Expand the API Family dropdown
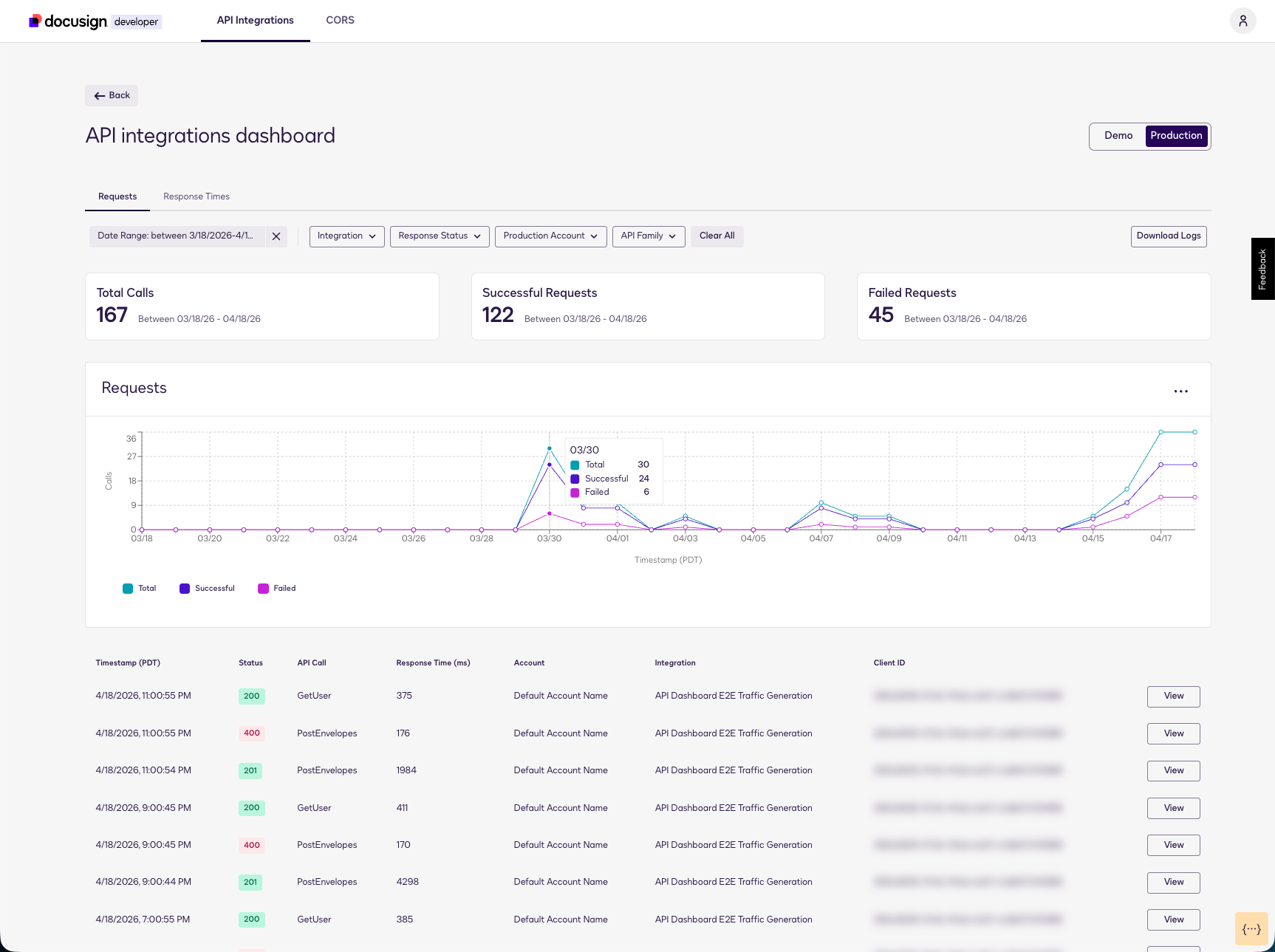 [x=649, y=236]
